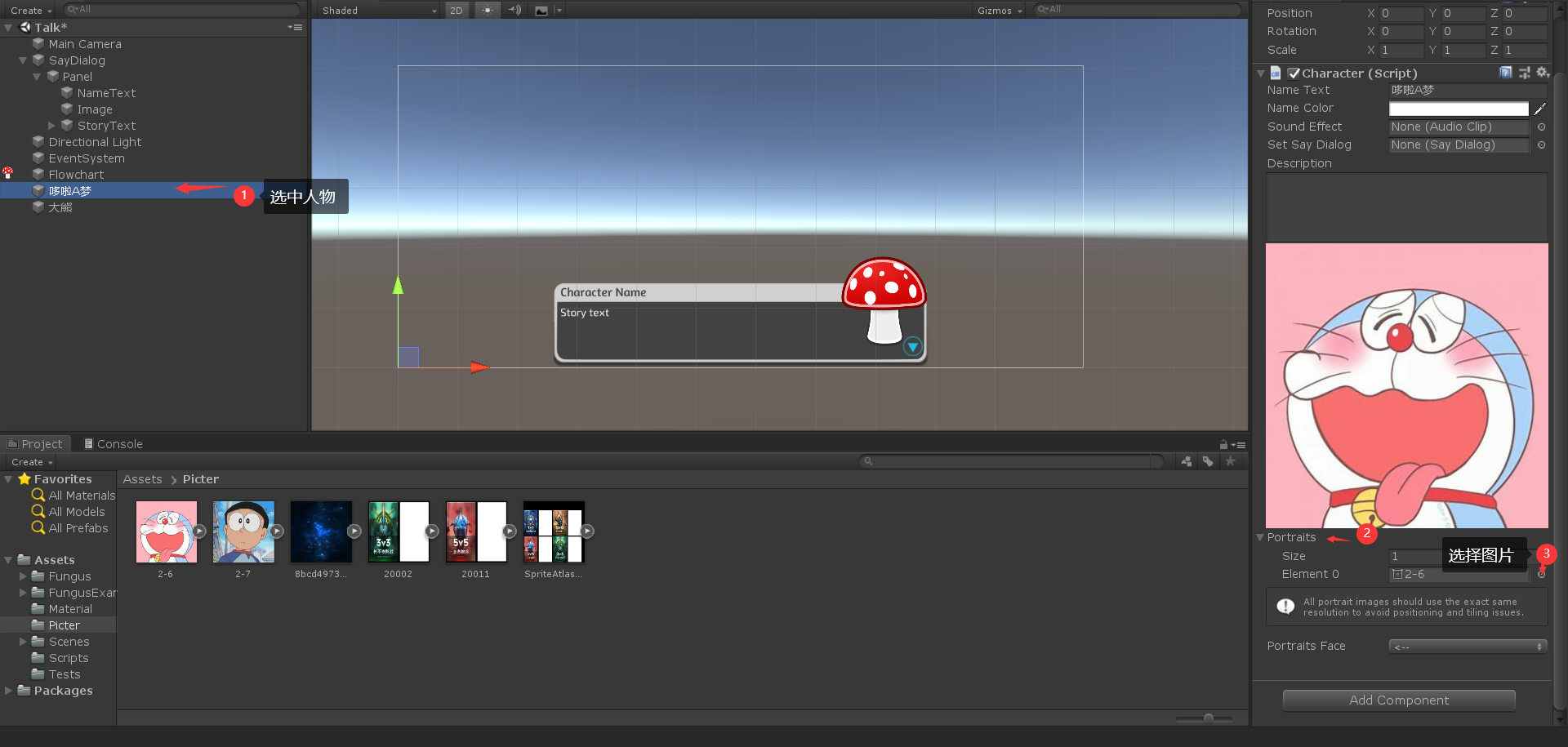Open Set Say Dialog object picker

point(1541,145)
